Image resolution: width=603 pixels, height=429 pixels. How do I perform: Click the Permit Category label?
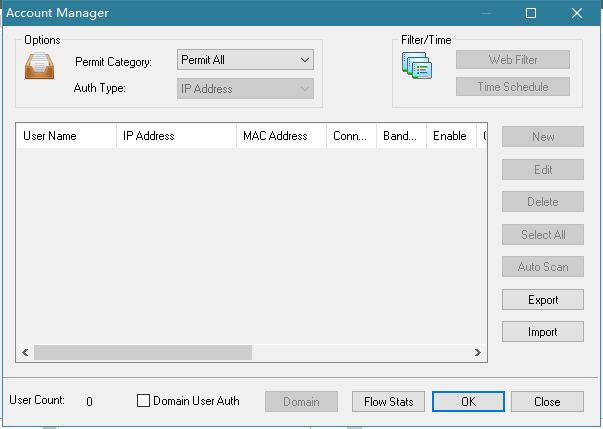pos(113,62)
